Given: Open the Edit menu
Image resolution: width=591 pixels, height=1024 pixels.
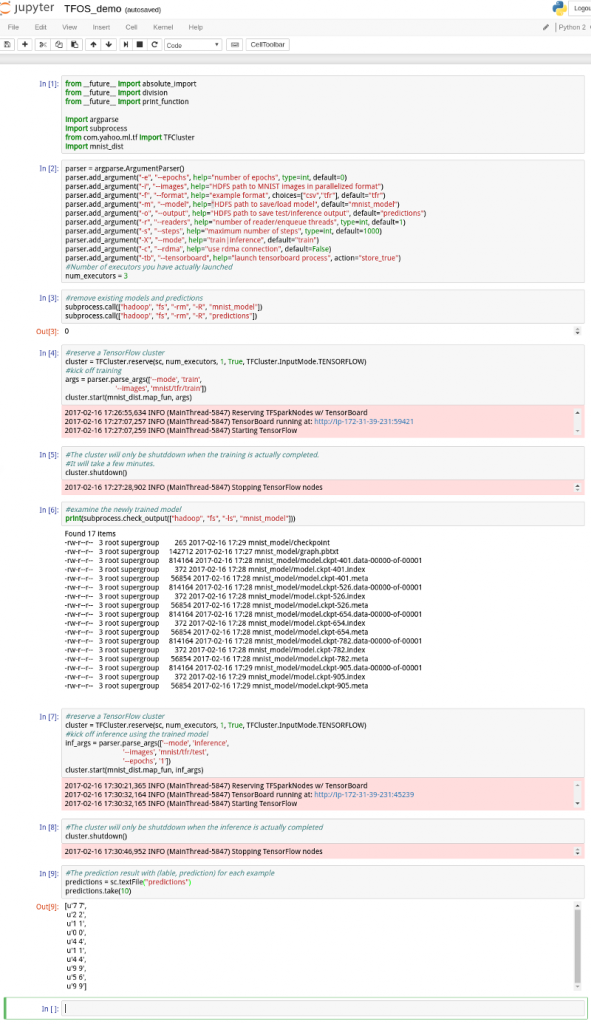Looking at the screenshot, I should pos(40,27).
